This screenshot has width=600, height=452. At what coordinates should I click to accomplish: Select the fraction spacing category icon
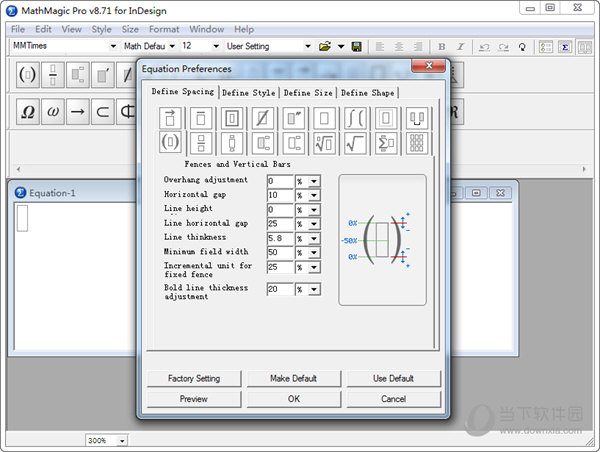click(x=201, y=143)
